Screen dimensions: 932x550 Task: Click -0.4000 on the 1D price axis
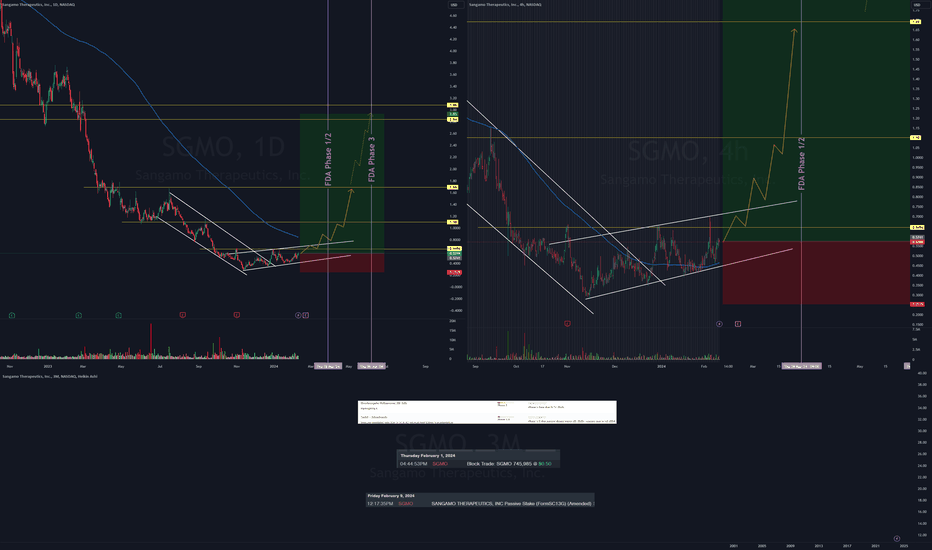pos(455,310)
